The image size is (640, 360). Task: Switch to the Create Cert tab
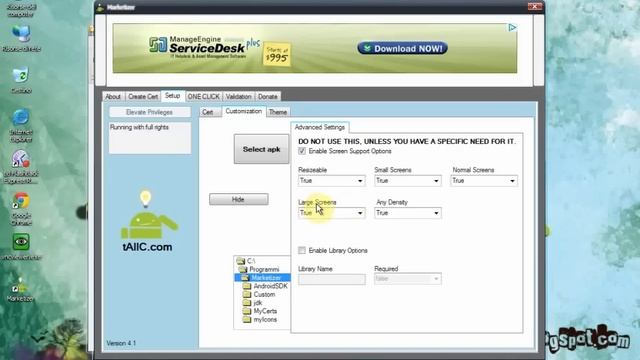[x=143, y=97]
